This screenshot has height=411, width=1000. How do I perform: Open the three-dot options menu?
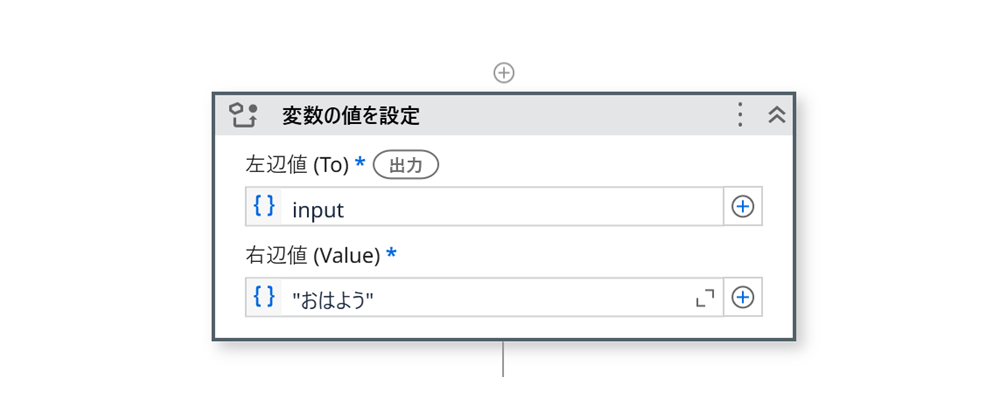[740, 115]
